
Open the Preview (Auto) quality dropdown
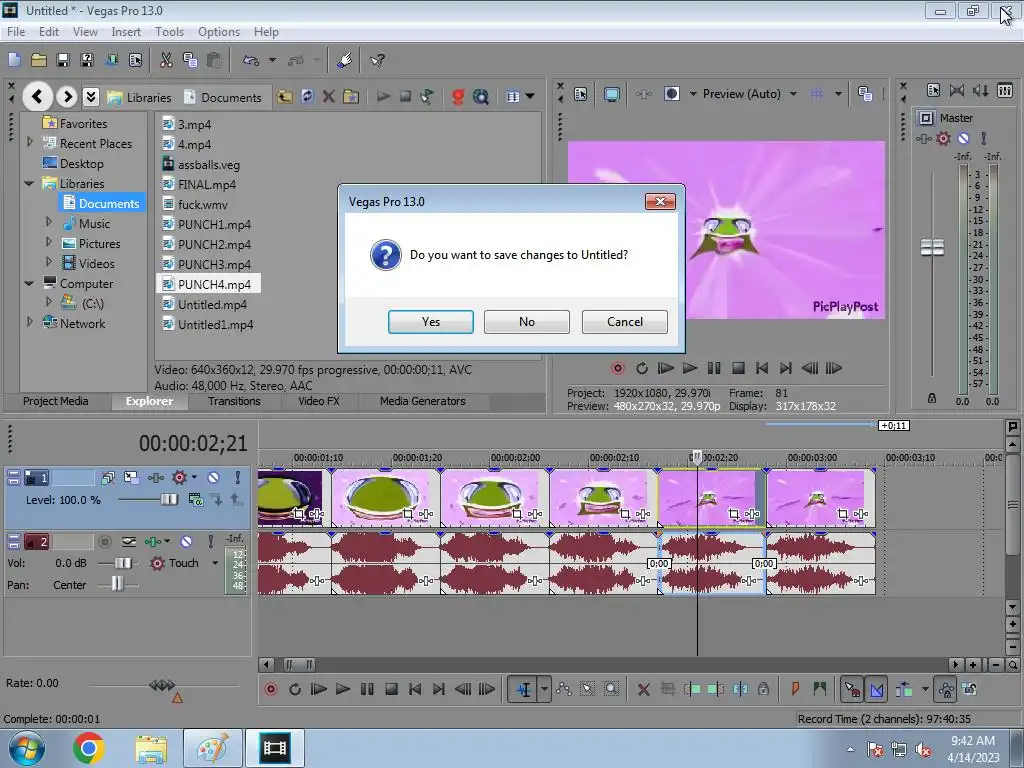[793, 94]
